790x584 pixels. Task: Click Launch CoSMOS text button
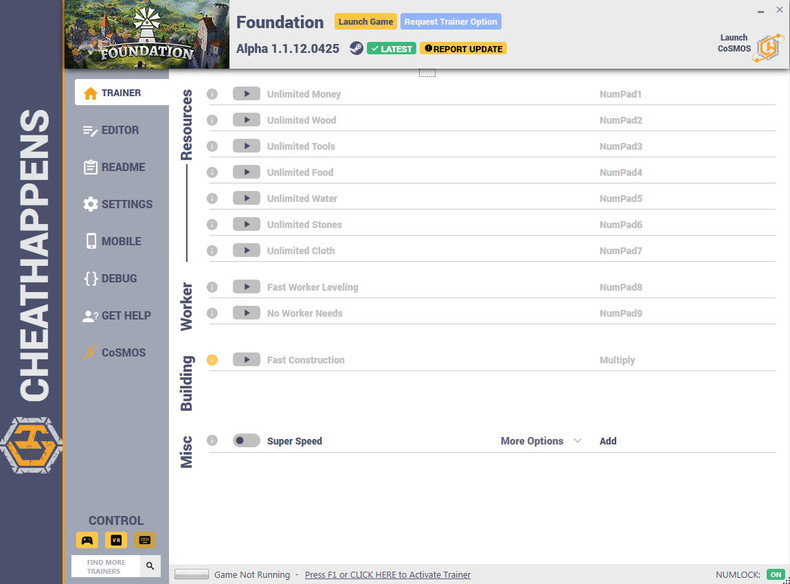coord(734,43)
